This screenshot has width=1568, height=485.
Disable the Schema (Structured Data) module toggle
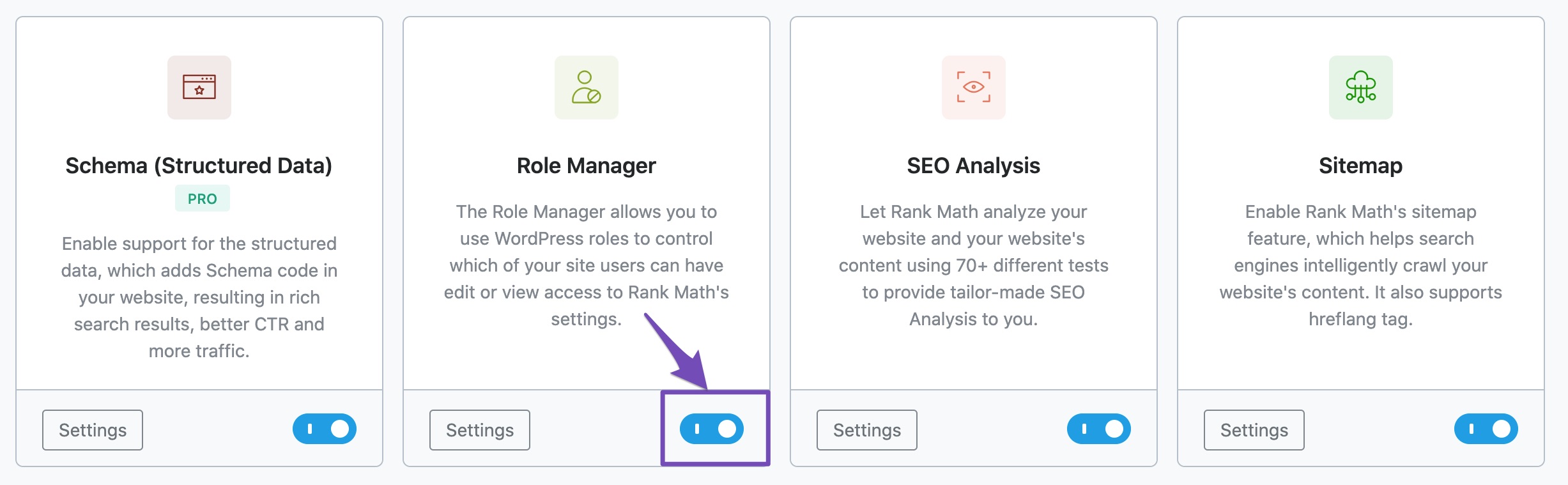[x=325, y=429]
